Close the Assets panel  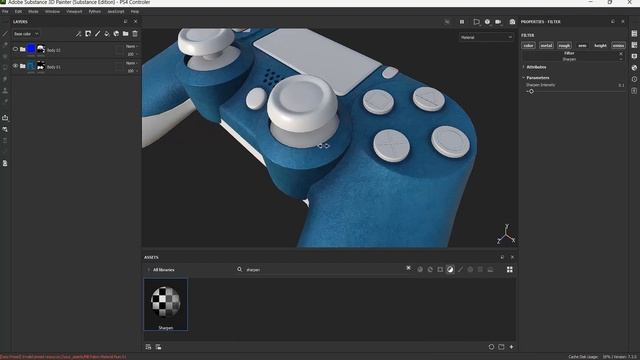(x=512, y=257)
